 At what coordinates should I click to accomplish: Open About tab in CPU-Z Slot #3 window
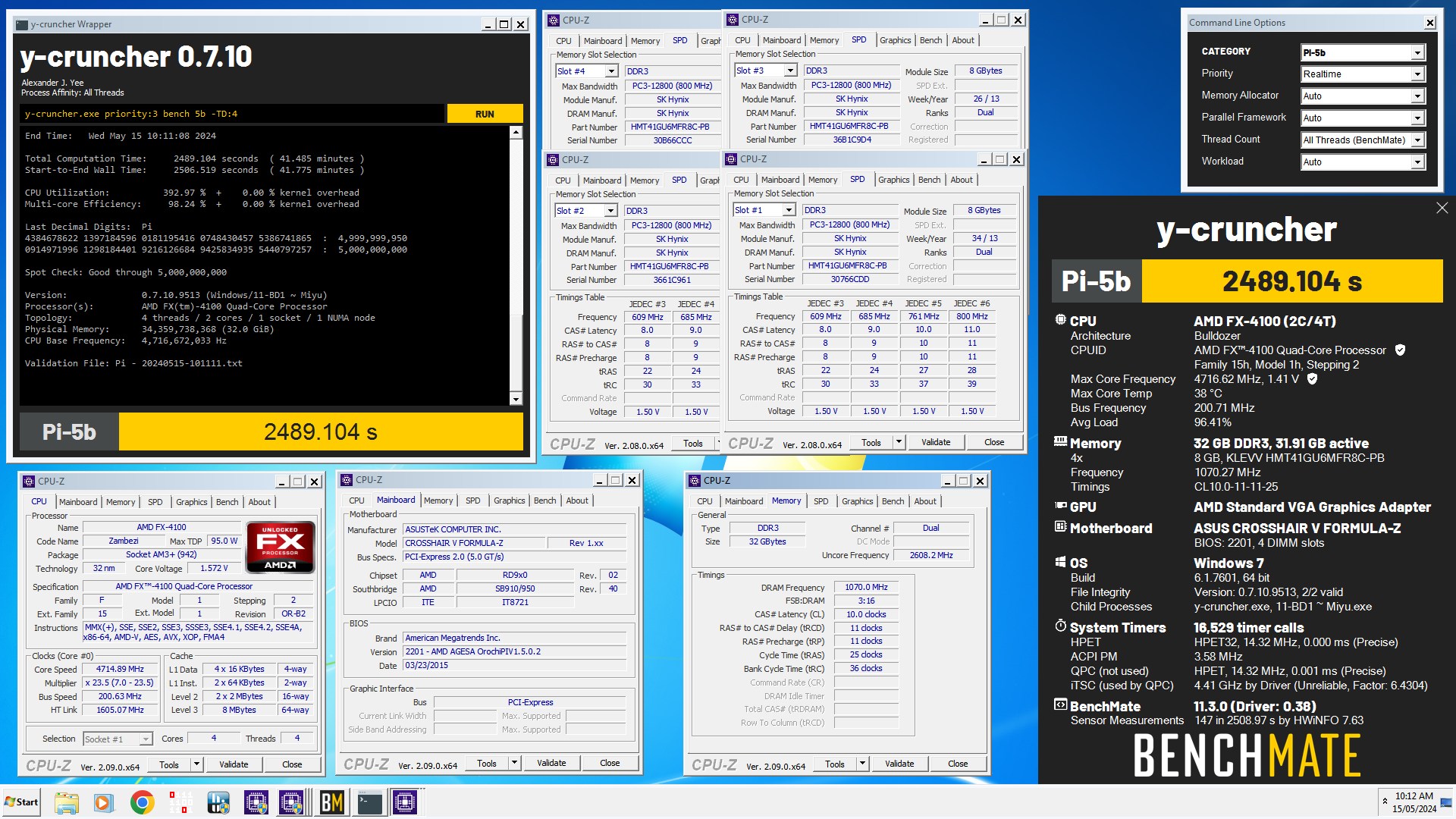[x=963, y=40]
